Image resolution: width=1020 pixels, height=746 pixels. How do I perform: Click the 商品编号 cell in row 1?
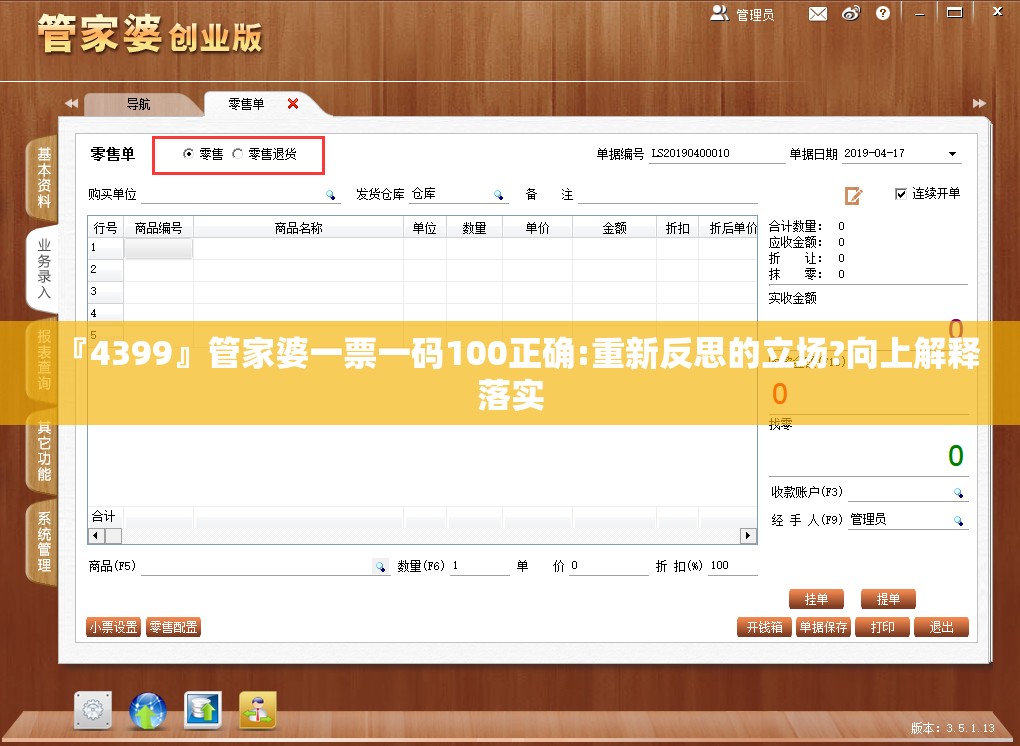pyautogui.click(x=159, y=248)
